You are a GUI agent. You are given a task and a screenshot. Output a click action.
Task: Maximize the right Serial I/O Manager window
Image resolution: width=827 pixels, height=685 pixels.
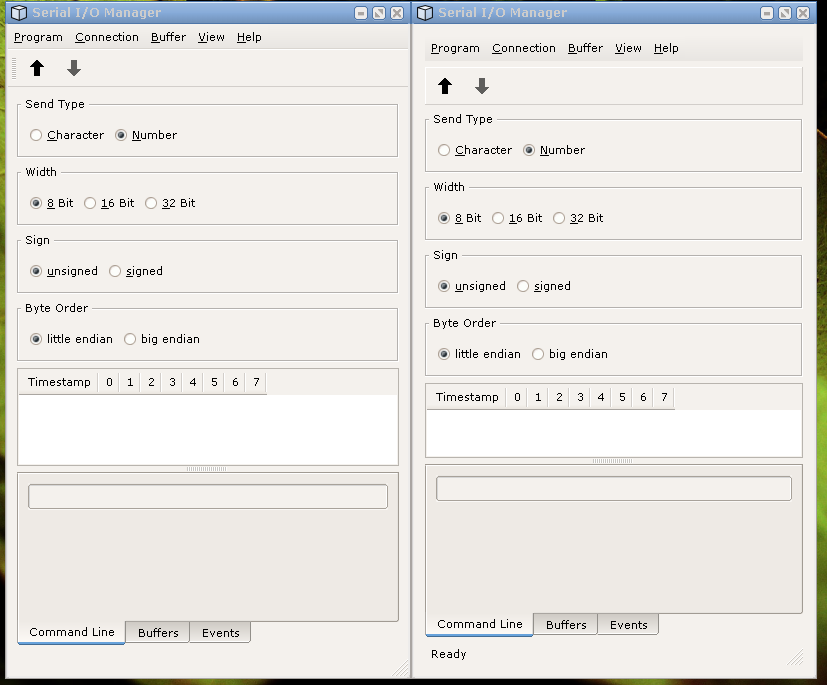coord(785,13)
